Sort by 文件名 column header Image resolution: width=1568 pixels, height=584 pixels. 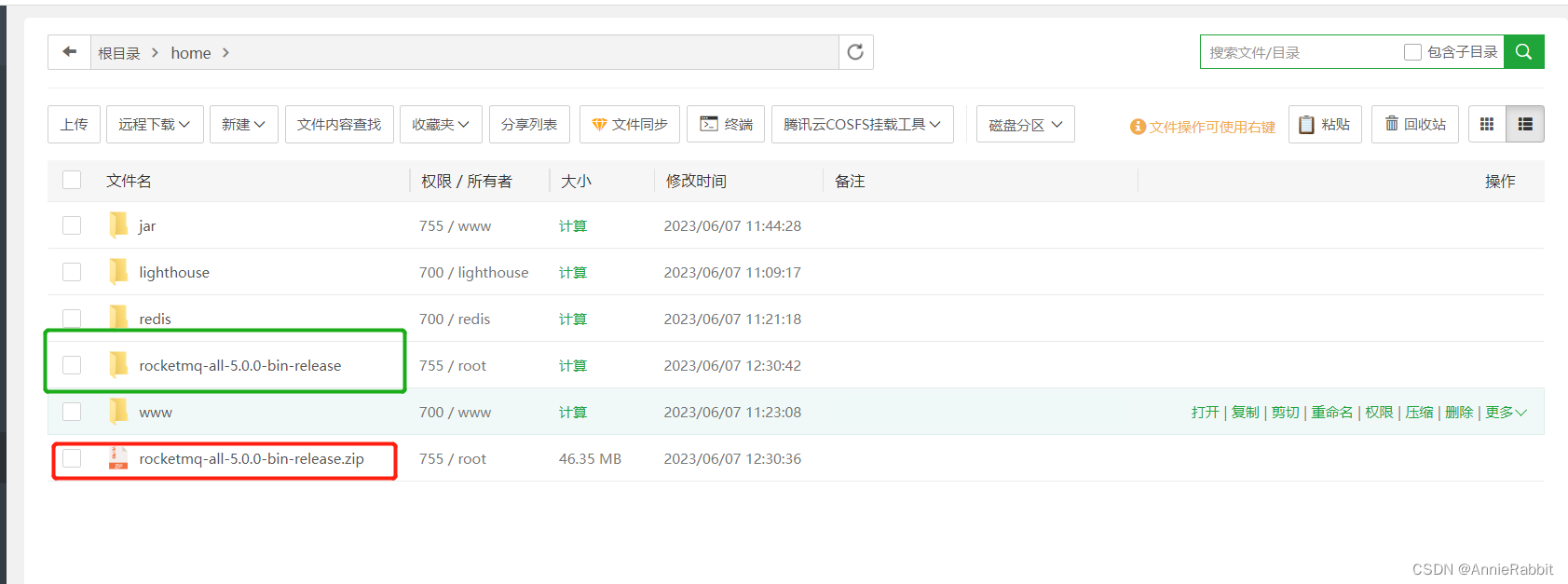[x=129, y=181]
